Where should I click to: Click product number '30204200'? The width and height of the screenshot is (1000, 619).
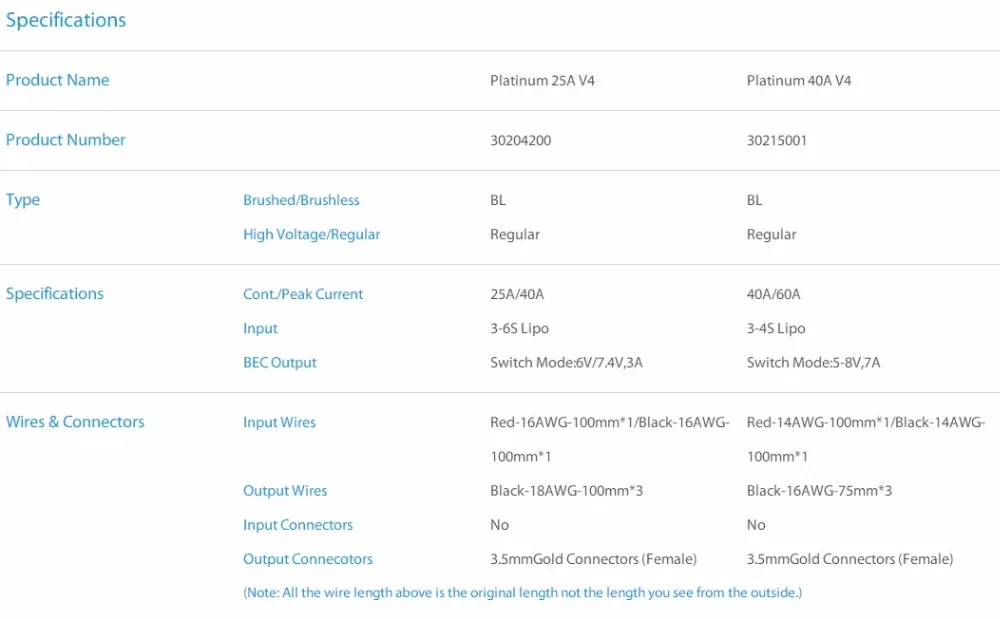[x=520, y=141]
